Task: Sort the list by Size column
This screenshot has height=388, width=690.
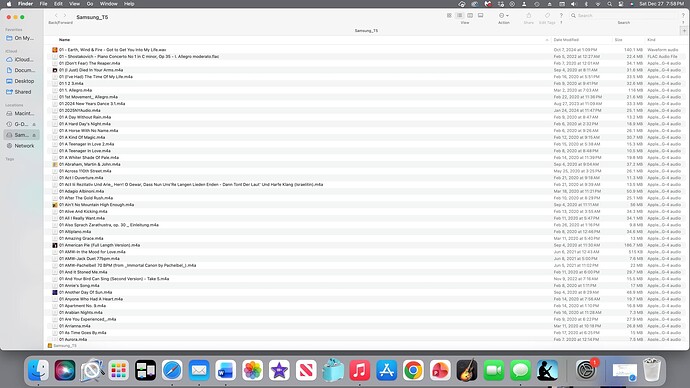Action: (618, 40)
